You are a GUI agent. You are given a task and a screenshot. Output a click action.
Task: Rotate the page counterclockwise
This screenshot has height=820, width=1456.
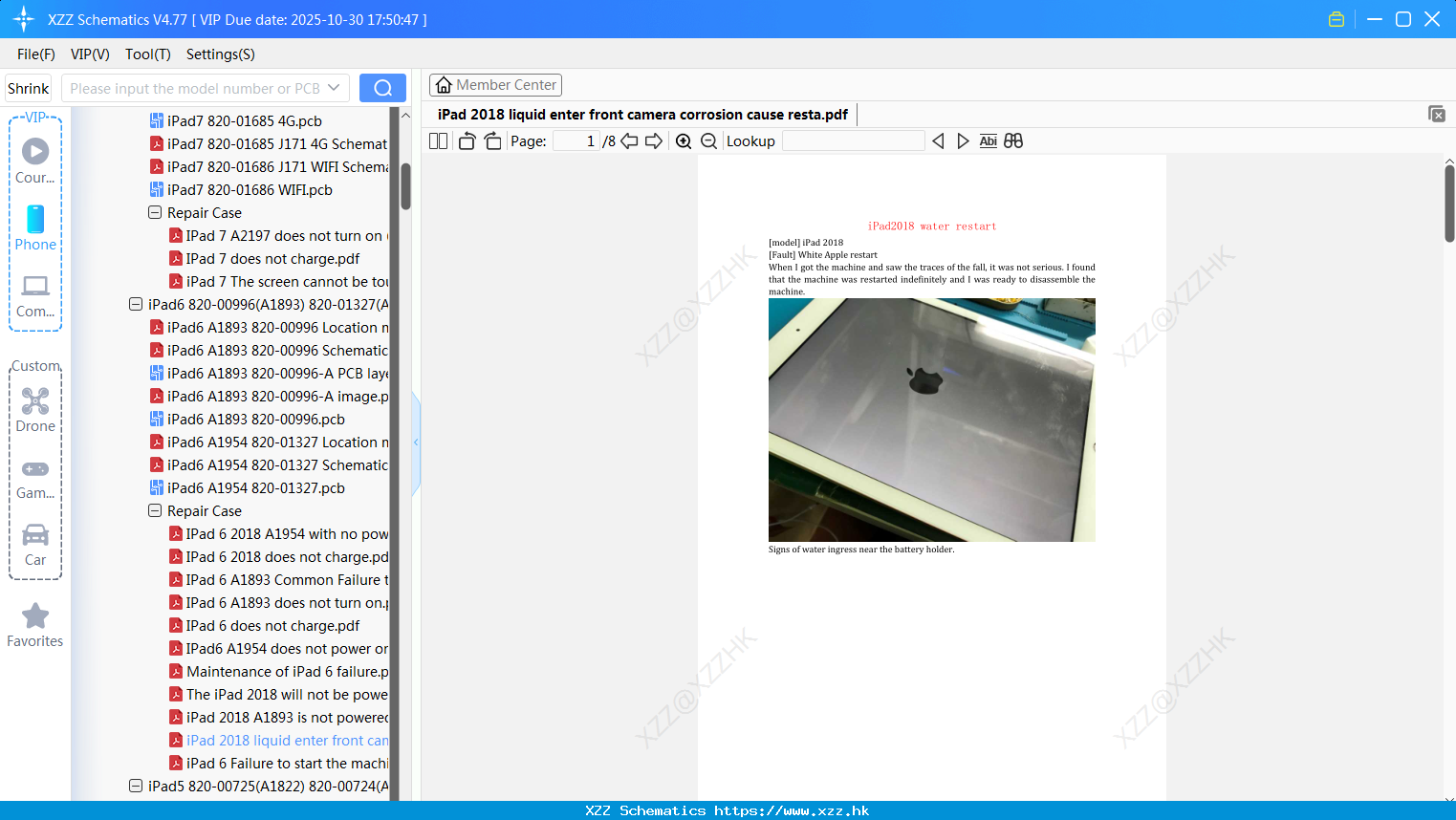click(x=467, y=141)
